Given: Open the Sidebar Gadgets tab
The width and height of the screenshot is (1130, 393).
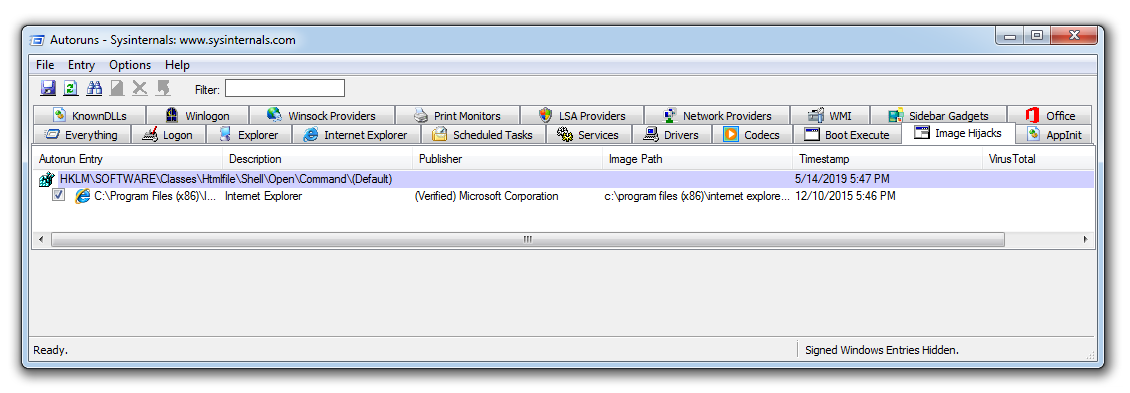Looking at the screenshot, I should pos(938,115).
